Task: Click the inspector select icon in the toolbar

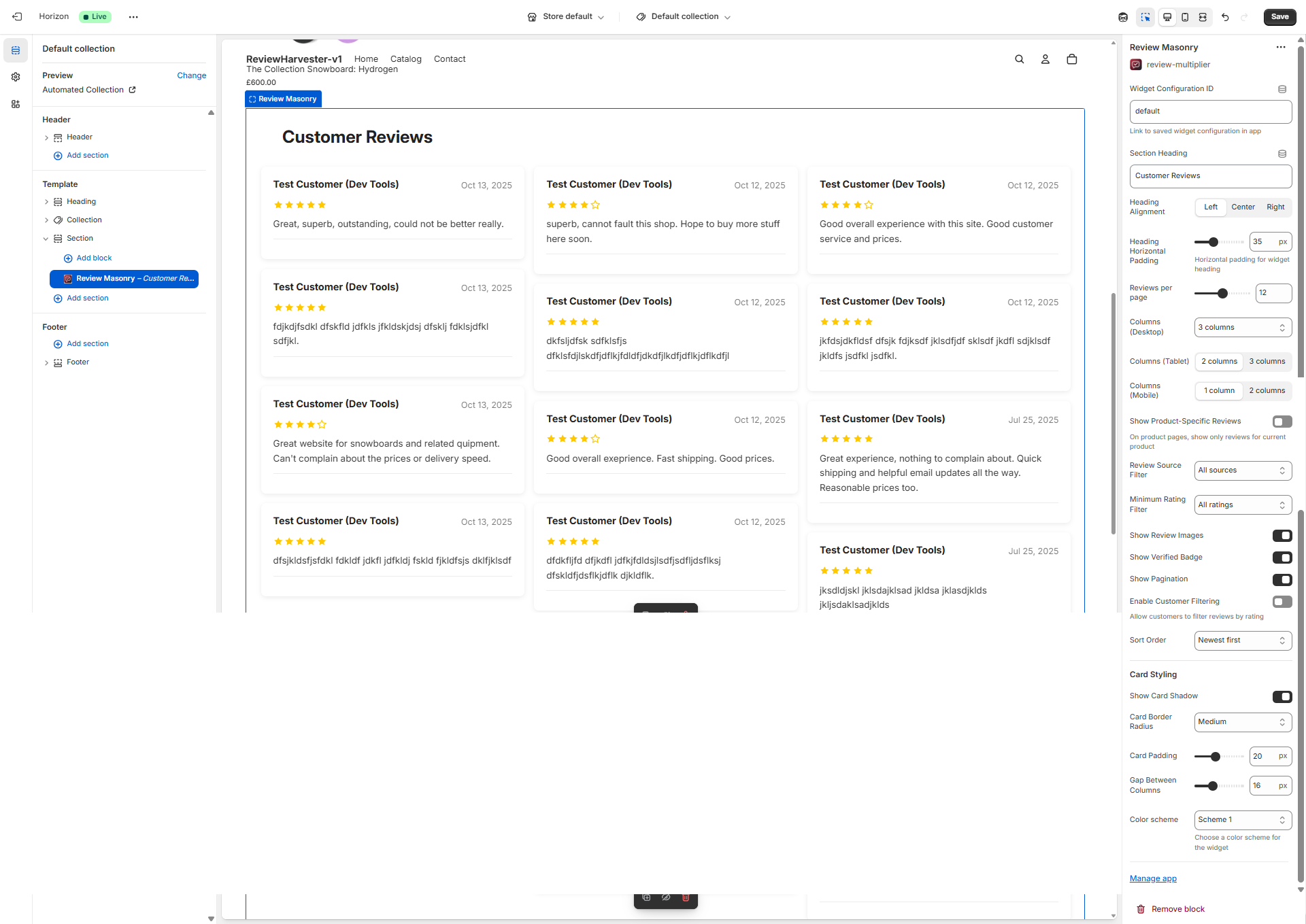Action: pos(1146,17)
